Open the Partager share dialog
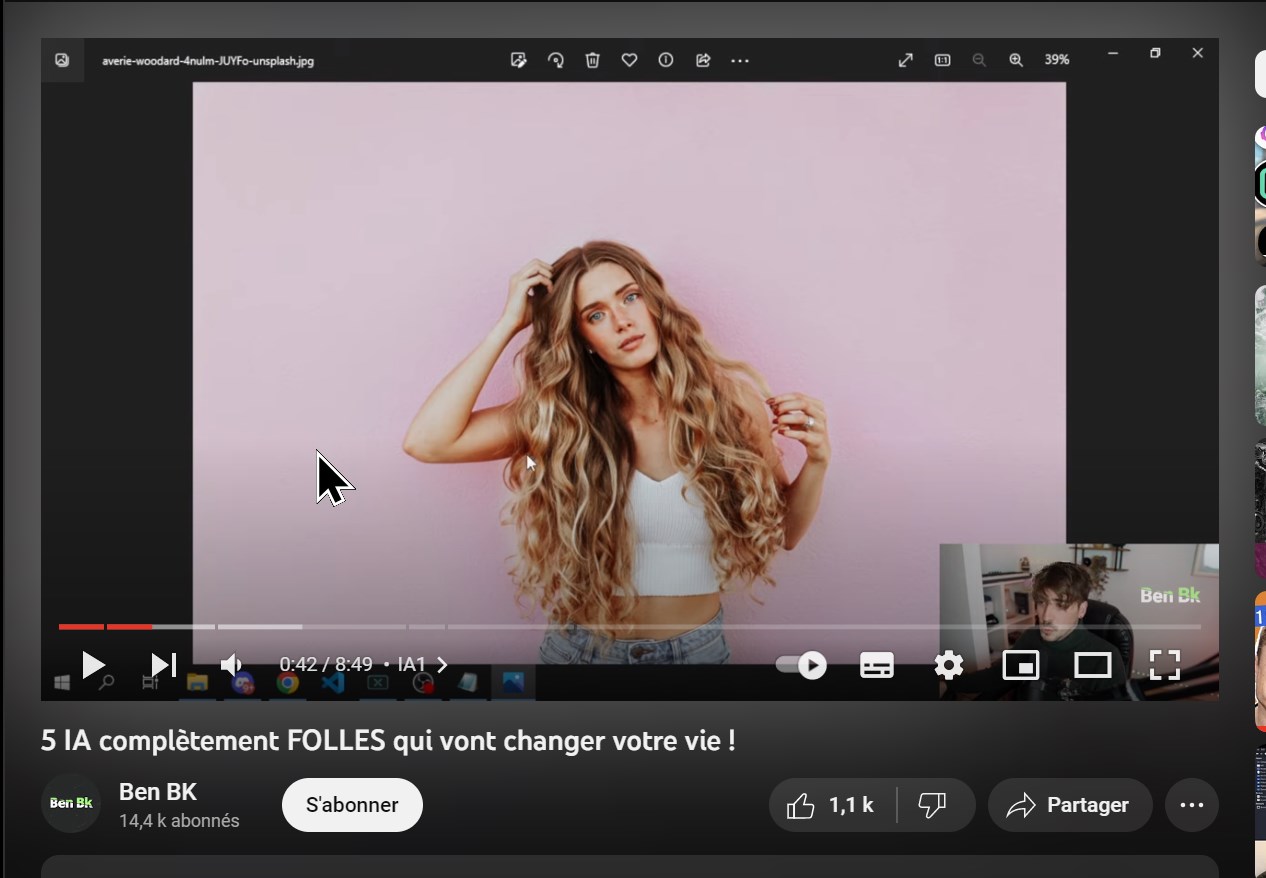 (1069, 805)
